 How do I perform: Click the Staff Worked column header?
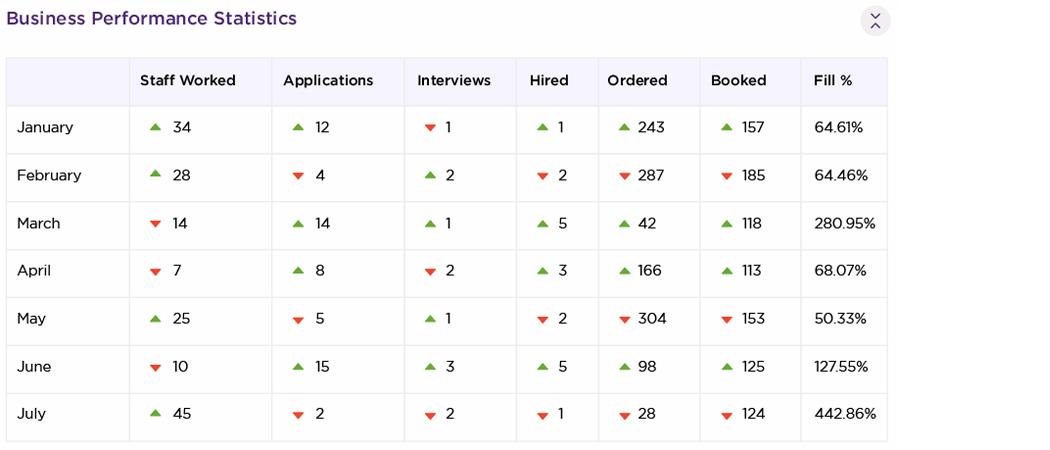tap(188, 80)
